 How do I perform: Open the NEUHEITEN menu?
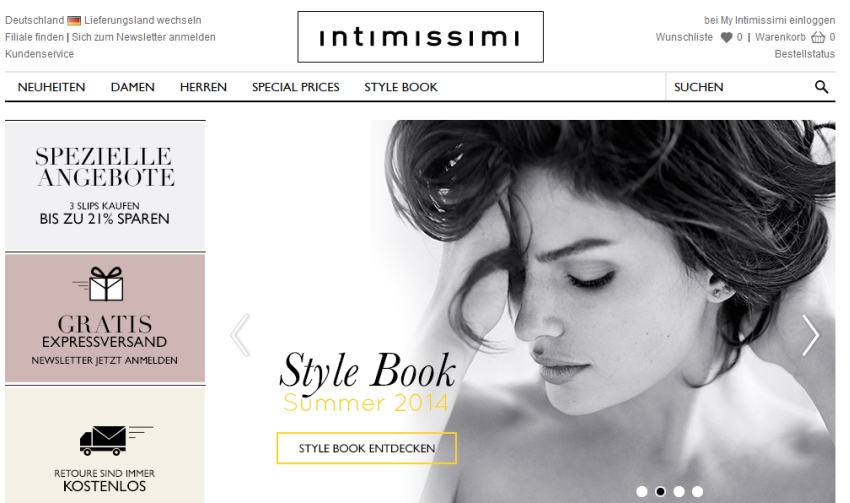pos(51,88)
